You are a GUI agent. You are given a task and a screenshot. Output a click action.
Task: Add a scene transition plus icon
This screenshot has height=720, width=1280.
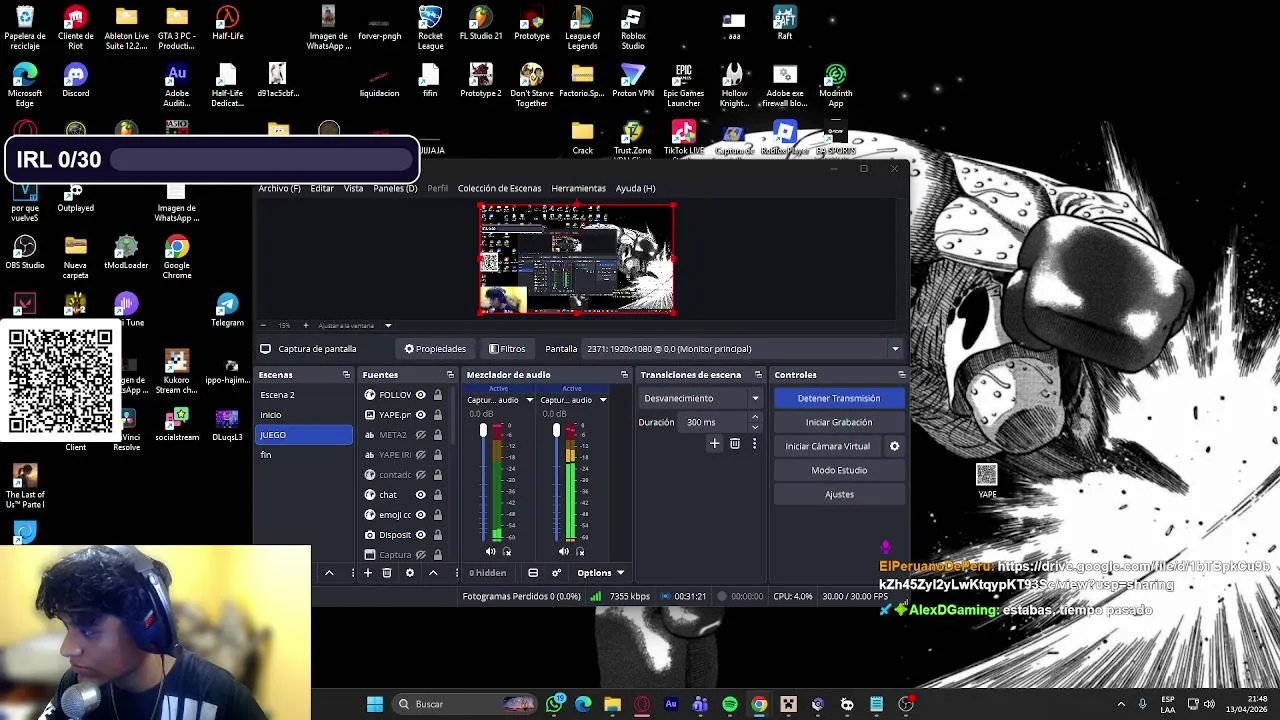pyautogui.click(x=714, y=444)
